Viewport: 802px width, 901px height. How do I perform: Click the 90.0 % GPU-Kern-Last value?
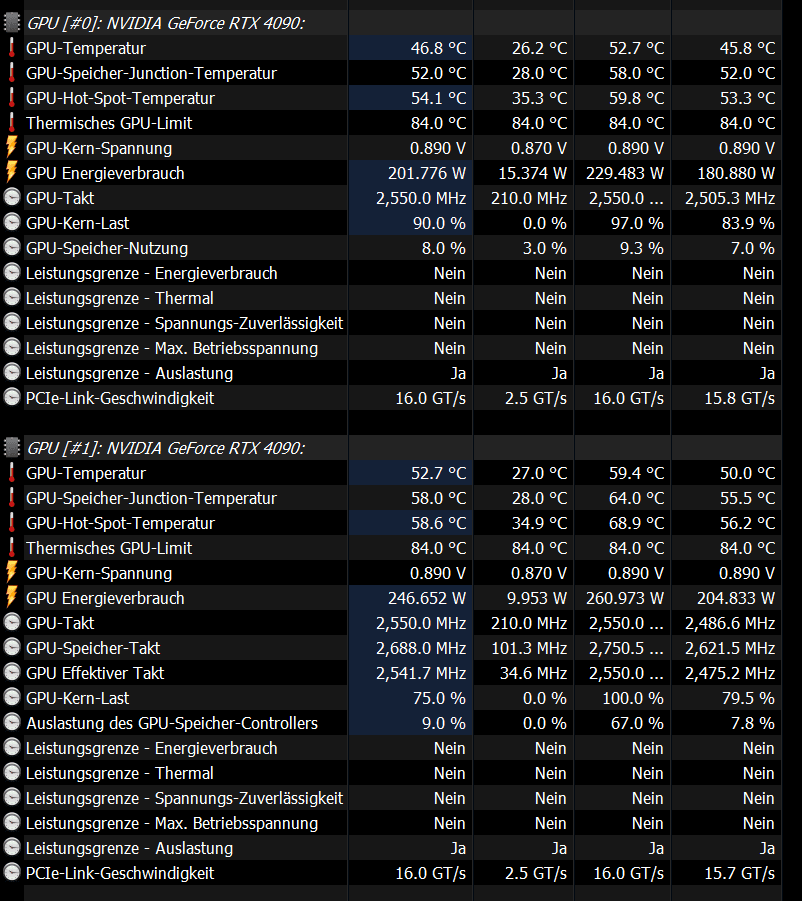coord(439,223)
